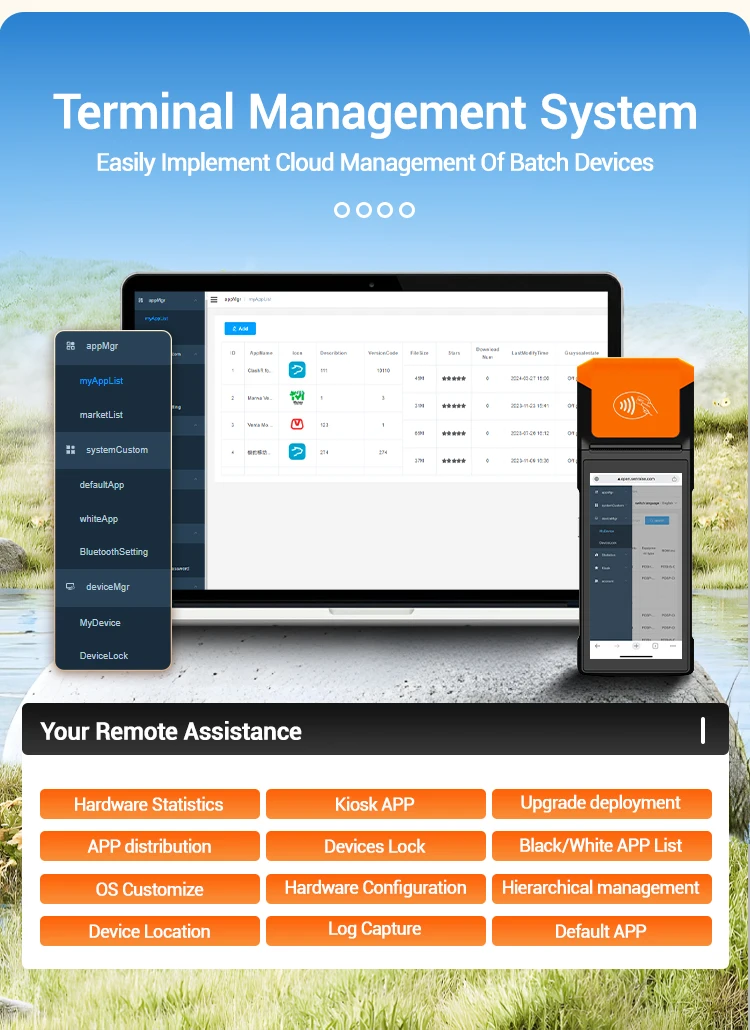The image size is (750, 1030).
Task: Open DeviceLock in the floating sidebar
Action: tap(104, 656)
